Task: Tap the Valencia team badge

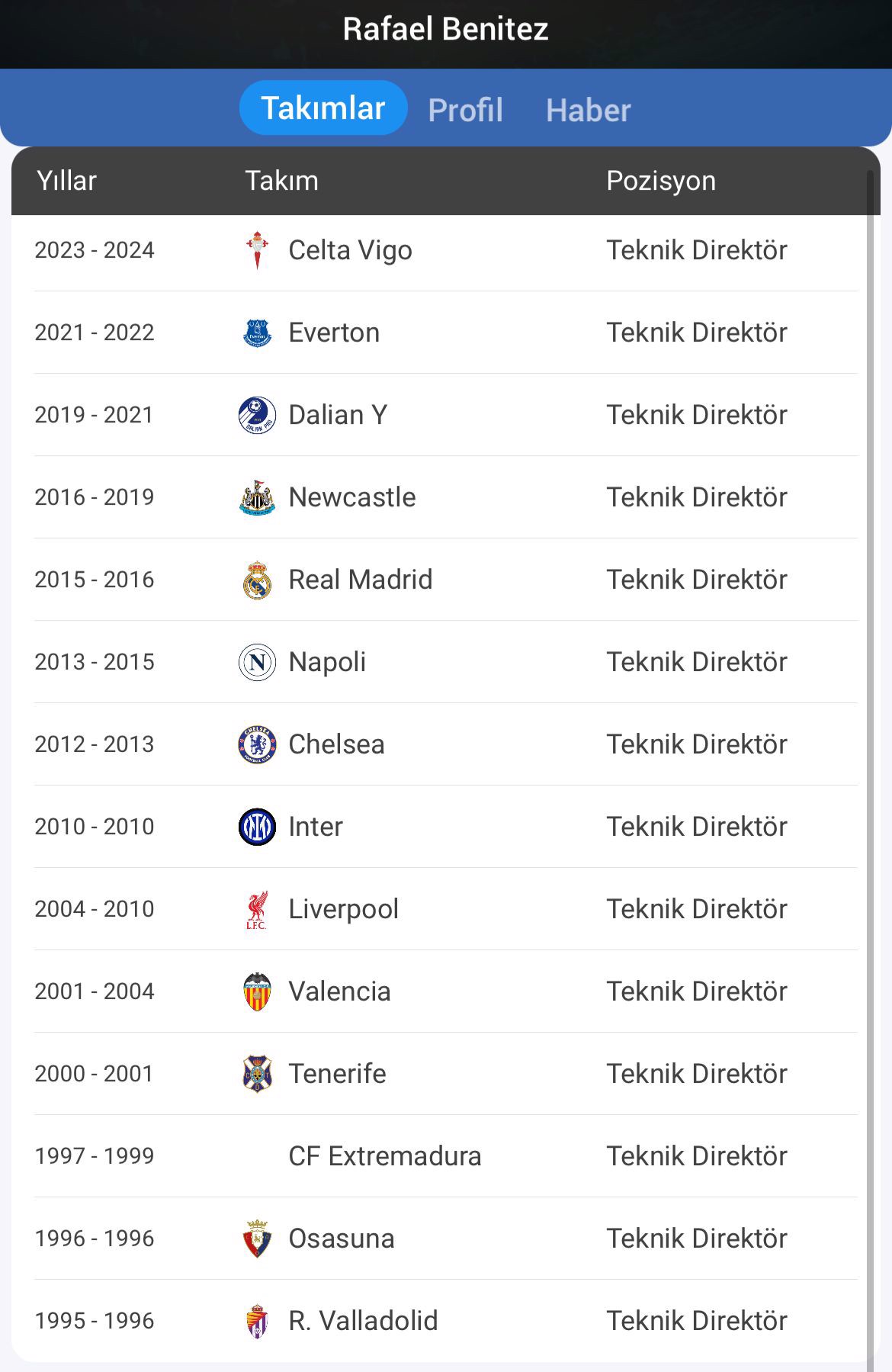Action: point(257,991)
